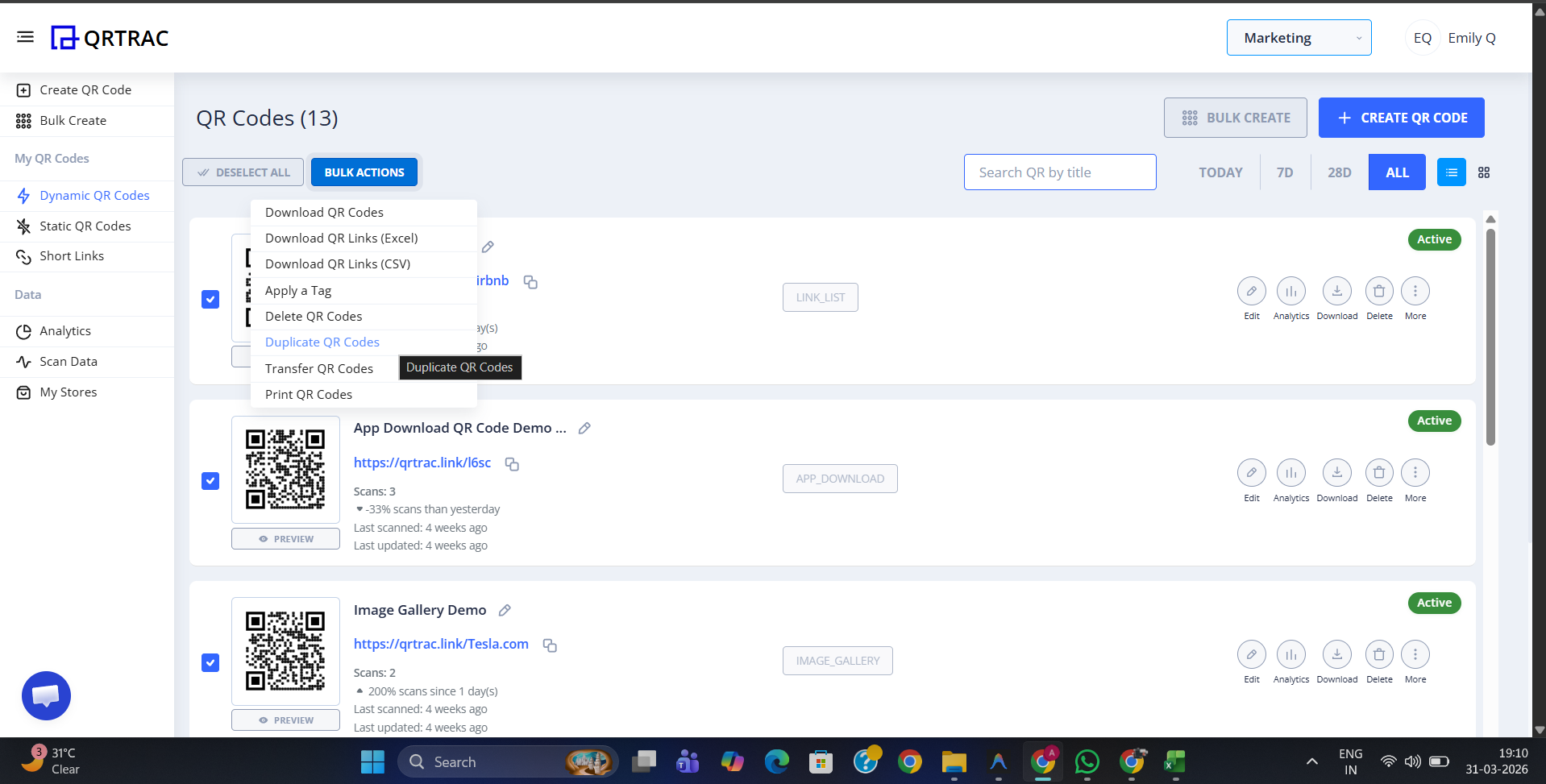The width and height of the screenshot is (1546, 784).
Task: Select Duplicate QR Codes menu option
Action: pos(322,342)
